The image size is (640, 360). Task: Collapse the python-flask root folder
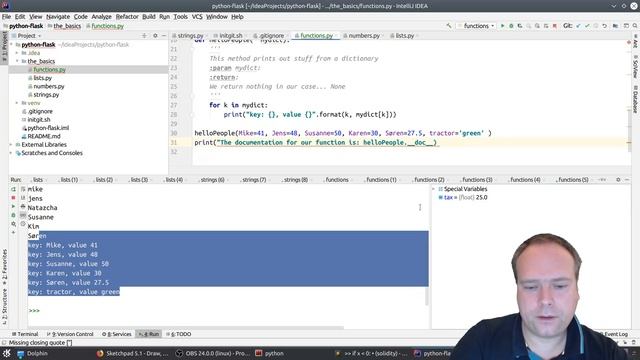coord(11,44)
